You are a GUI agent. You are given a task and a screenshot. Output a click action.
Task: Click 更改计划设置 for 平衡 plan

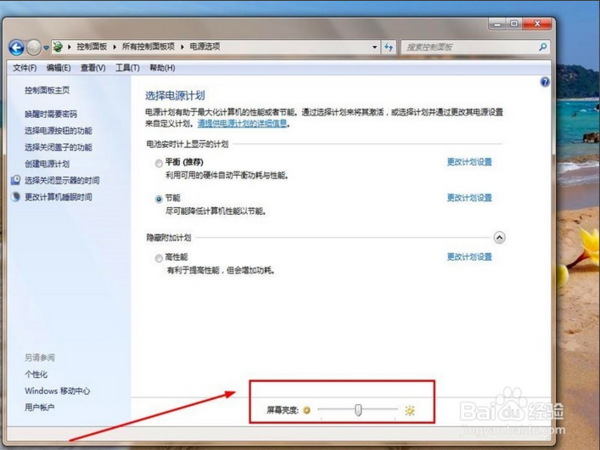pos(470,162)
